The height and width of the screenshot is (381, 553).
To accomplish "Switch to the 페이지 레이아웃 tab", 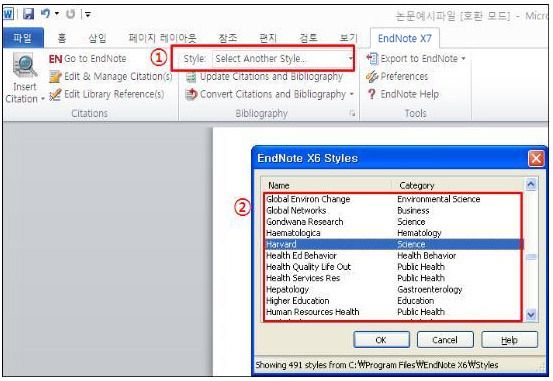I will pyautogui.click(x=162, y=38).
